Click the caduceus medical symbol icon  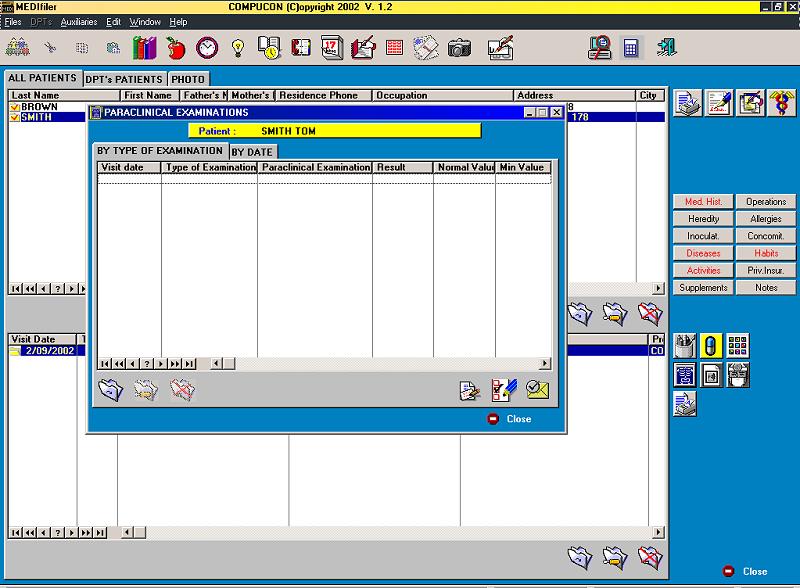[781, 103]
